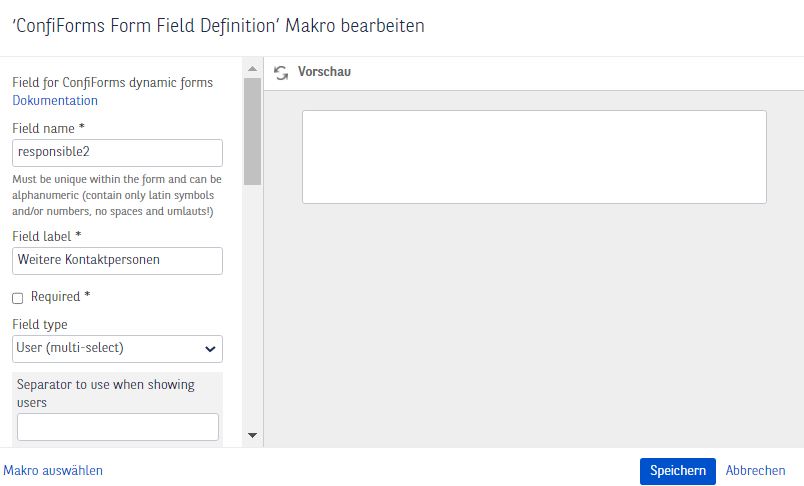
Task: Click the 'Field type' label
Action: coord(39,325)
